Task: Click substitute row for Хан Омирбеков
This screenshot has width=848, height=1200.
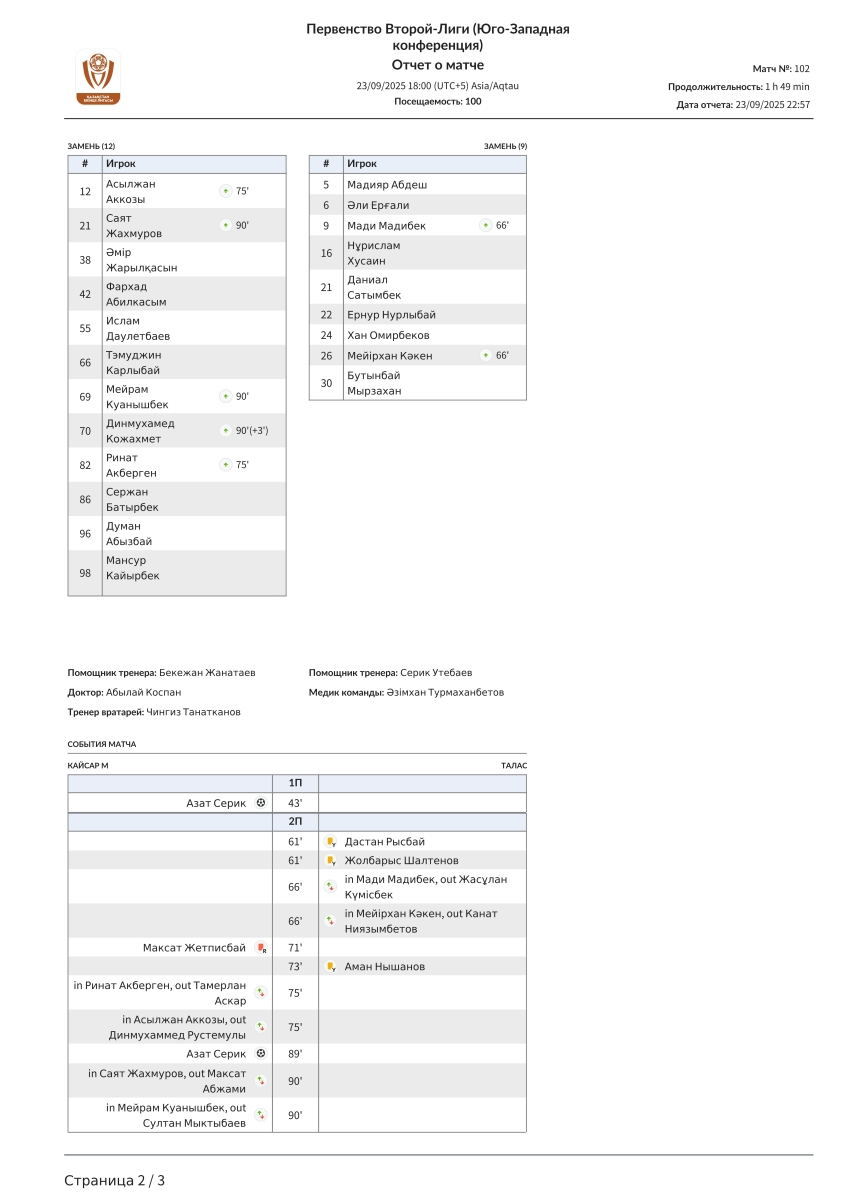Action: [x=417, y=335]
